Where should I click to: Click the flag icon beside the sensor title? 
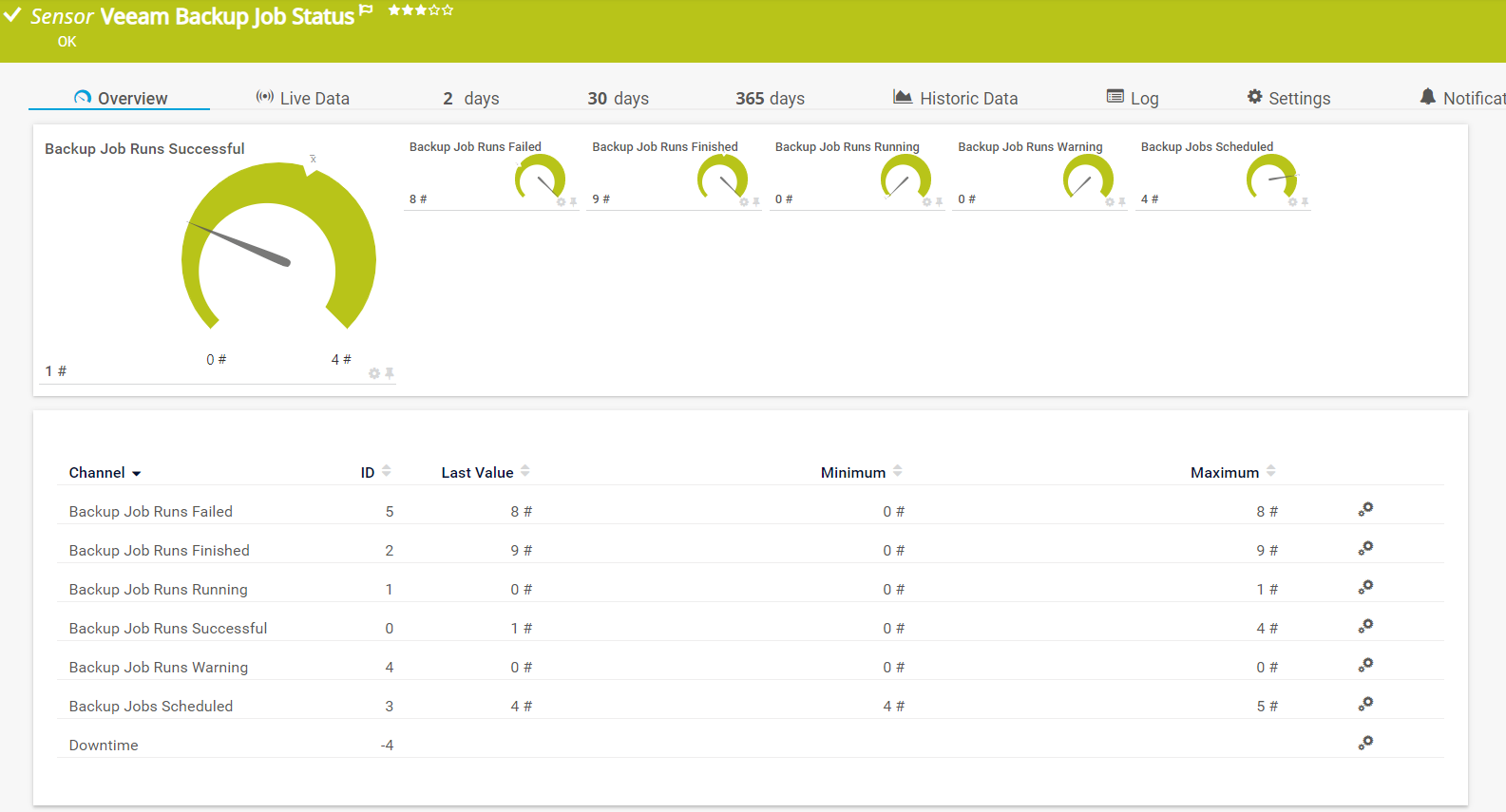[x=366, y=10]
